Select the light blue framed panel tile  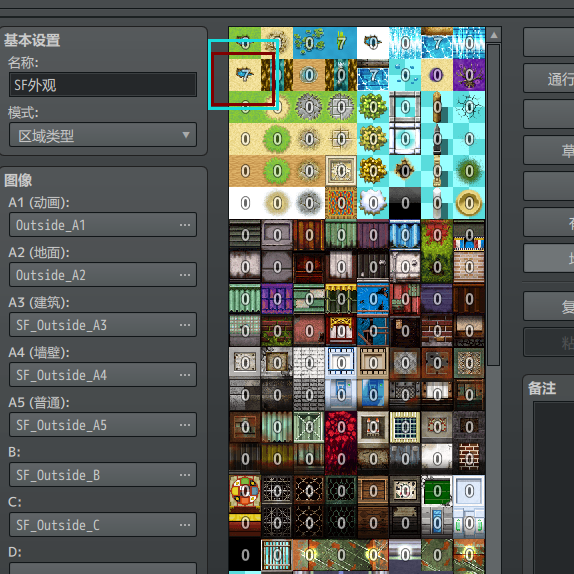(x=469, y=491)
